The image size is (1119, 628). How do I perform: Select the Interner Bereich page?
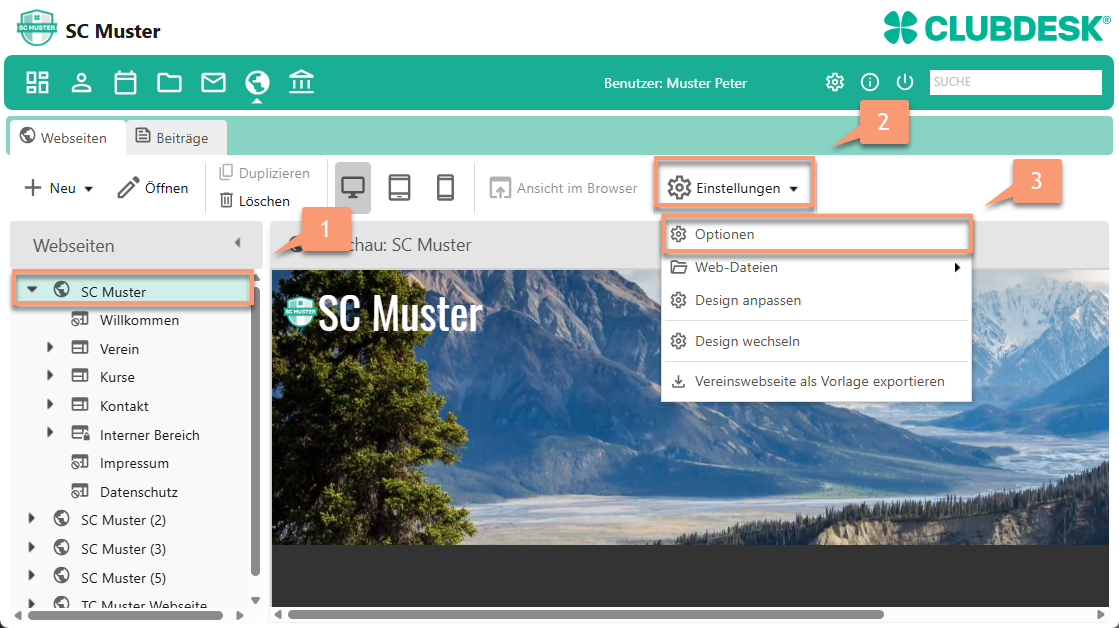(x=150, y=435)
